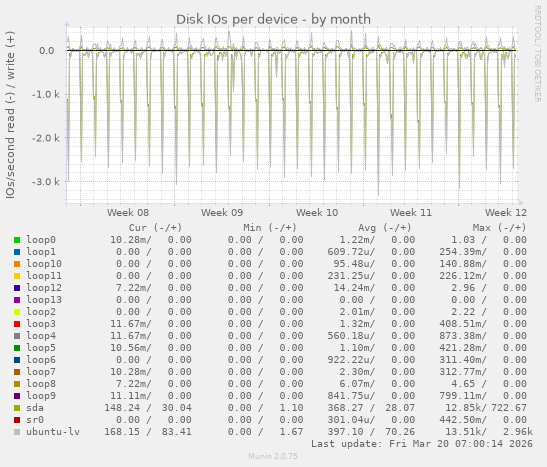547x467 pixels.
Task: Click the loop11 yellow legend swatch
Action: [17, 276]
